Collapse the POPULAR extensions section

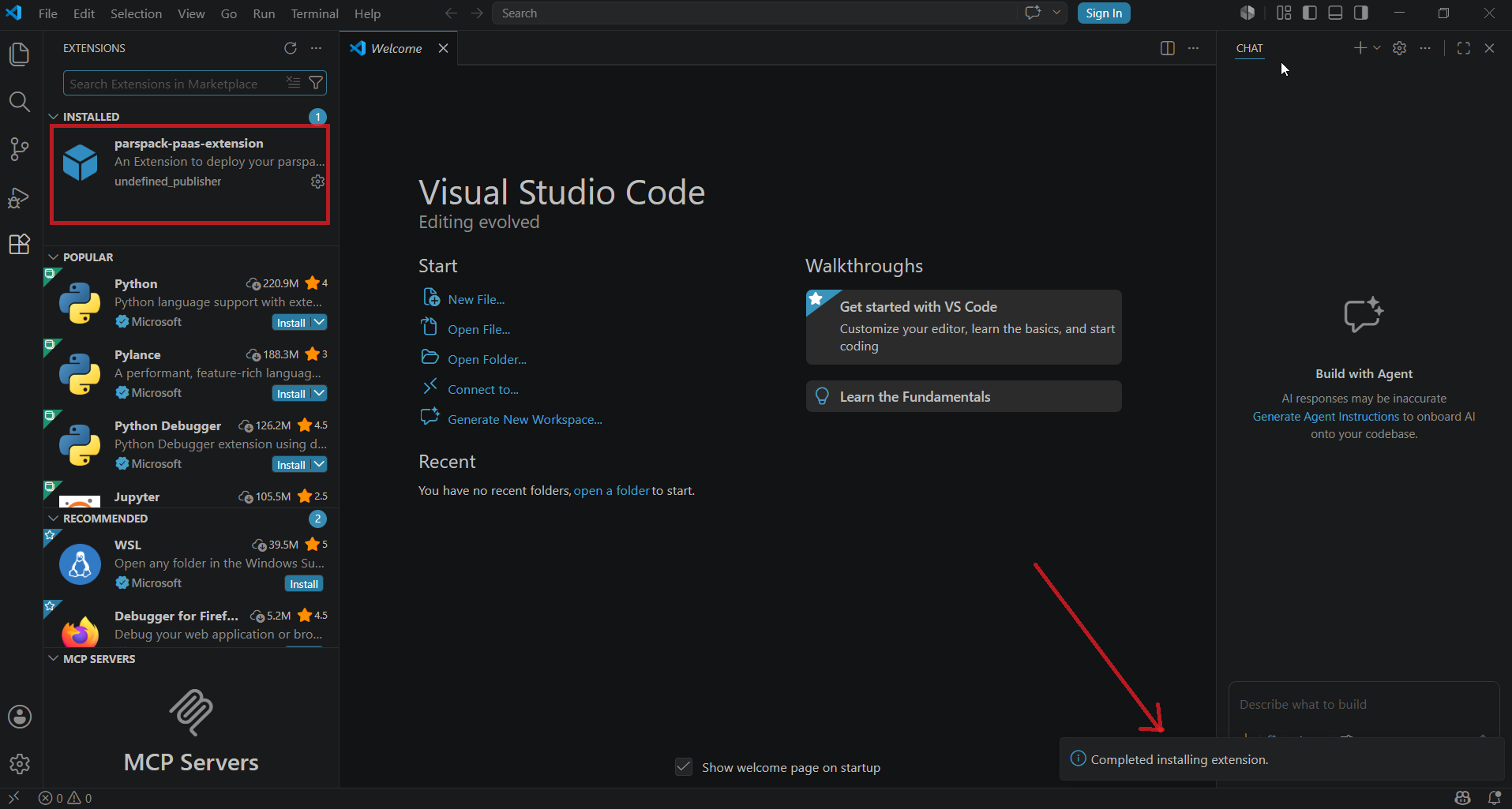pos(54,257)
